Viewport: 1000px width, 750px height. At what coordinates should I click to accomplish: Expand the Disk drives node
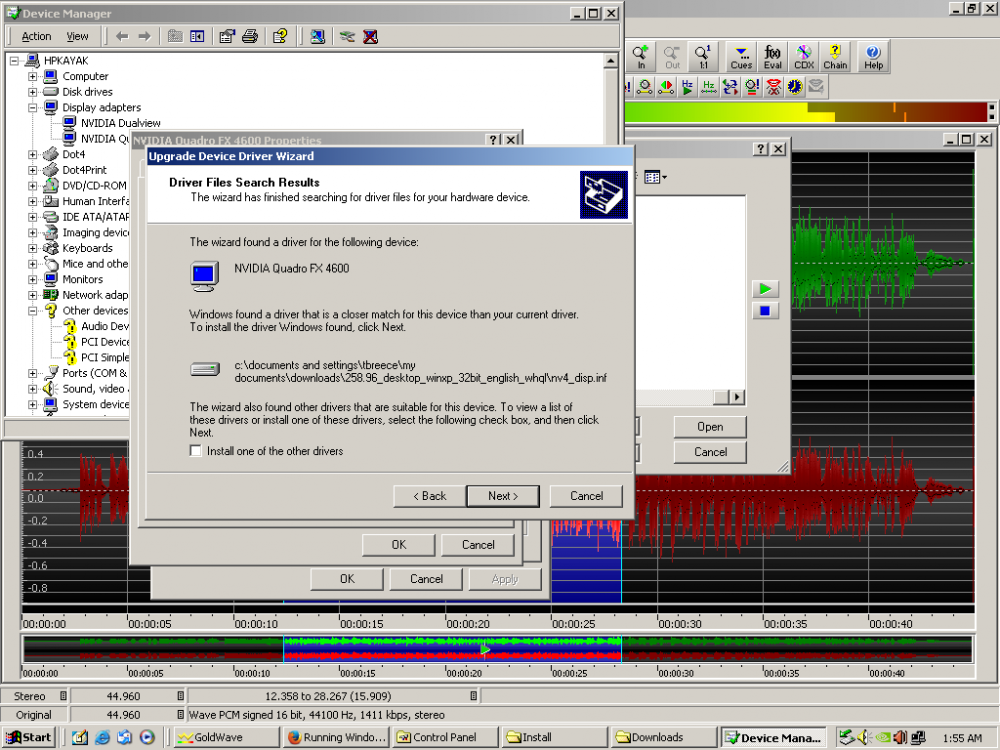pyautogui.click(x=33, y=92)
